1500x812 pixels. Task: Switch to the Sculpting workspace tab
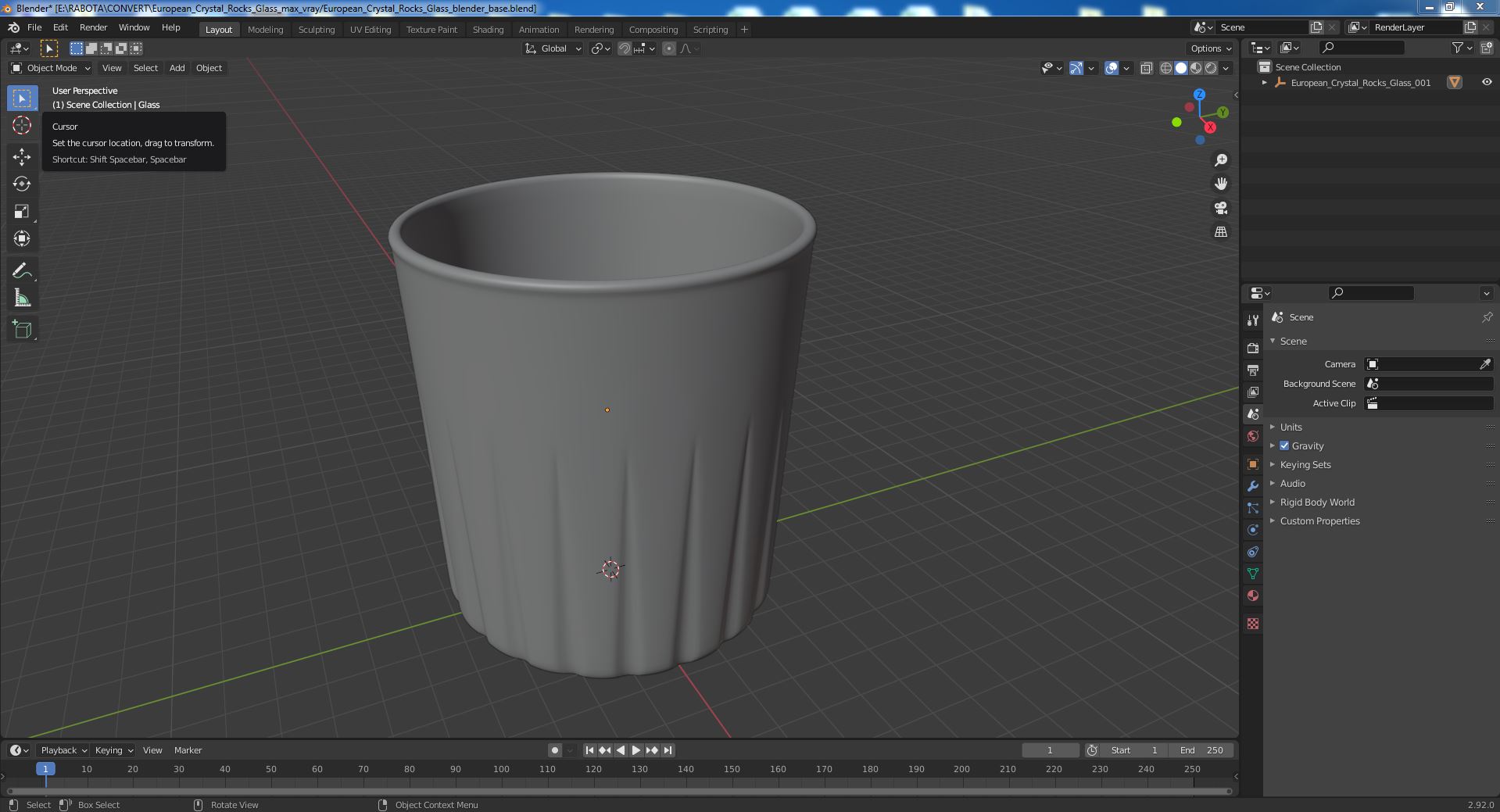click(x=317, y=30)
